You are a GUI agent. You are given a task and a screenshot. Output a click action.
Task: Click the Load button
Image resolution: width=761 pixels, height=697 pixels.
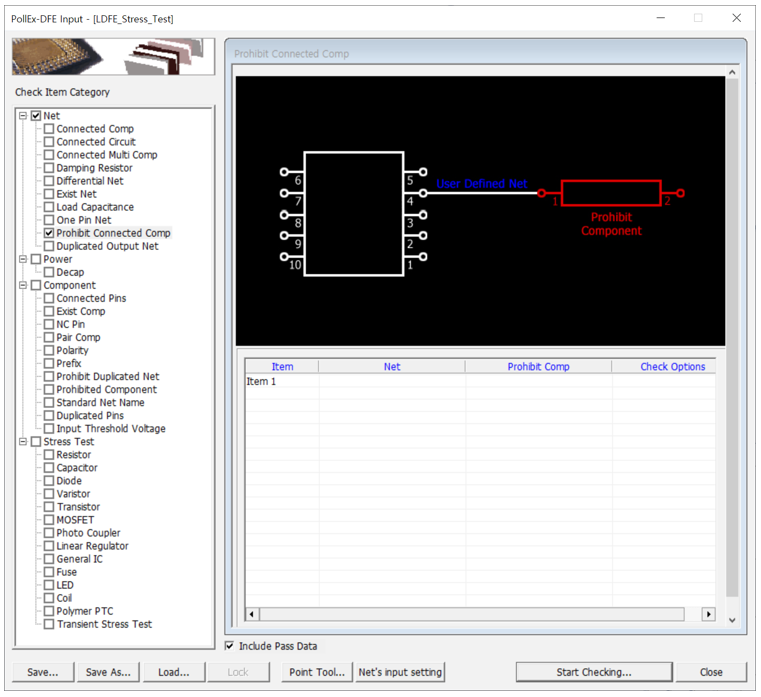pyautogui.click(x=173, y=672)
